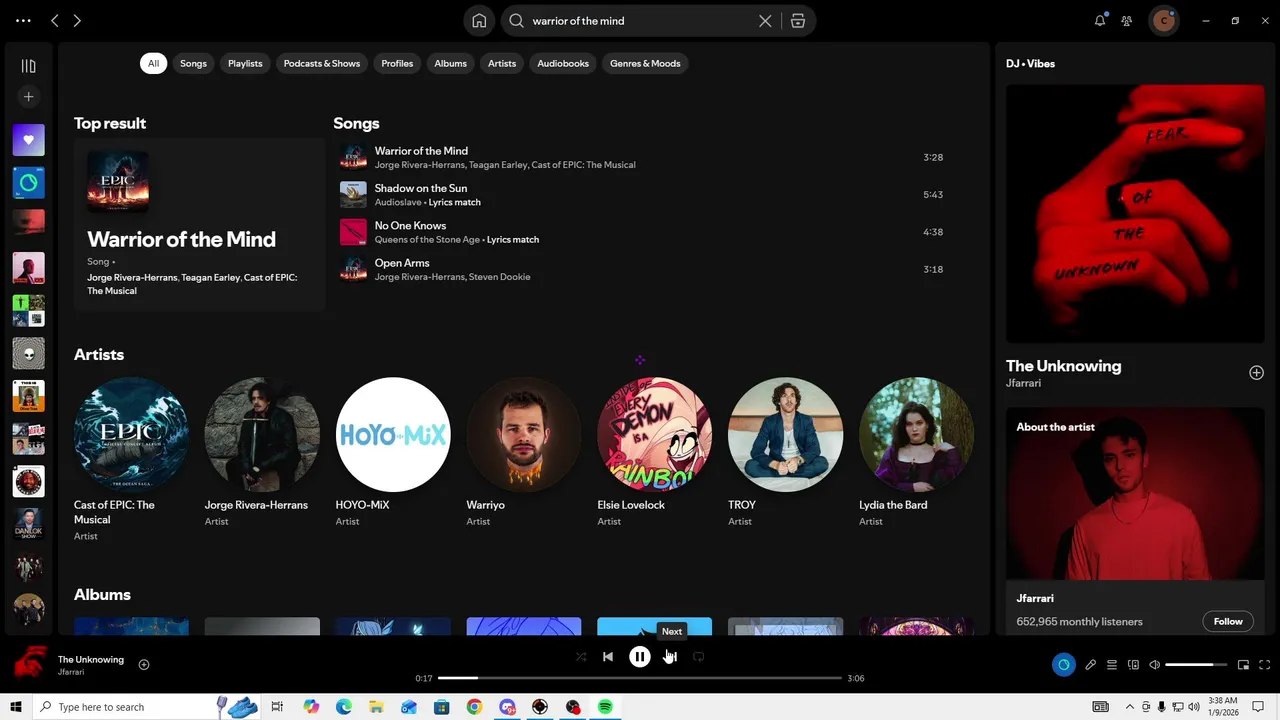Follow the artist Jfarrari
1280x720 pixels.
[1228, 621]
